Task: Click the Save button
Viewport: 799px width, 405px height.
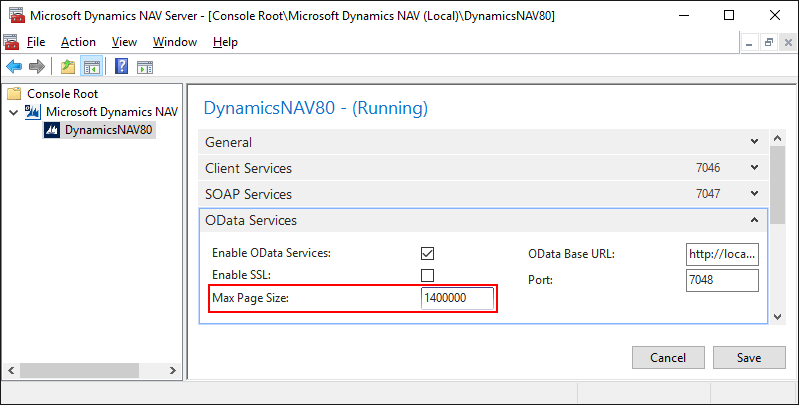Action: coord(748,357)
